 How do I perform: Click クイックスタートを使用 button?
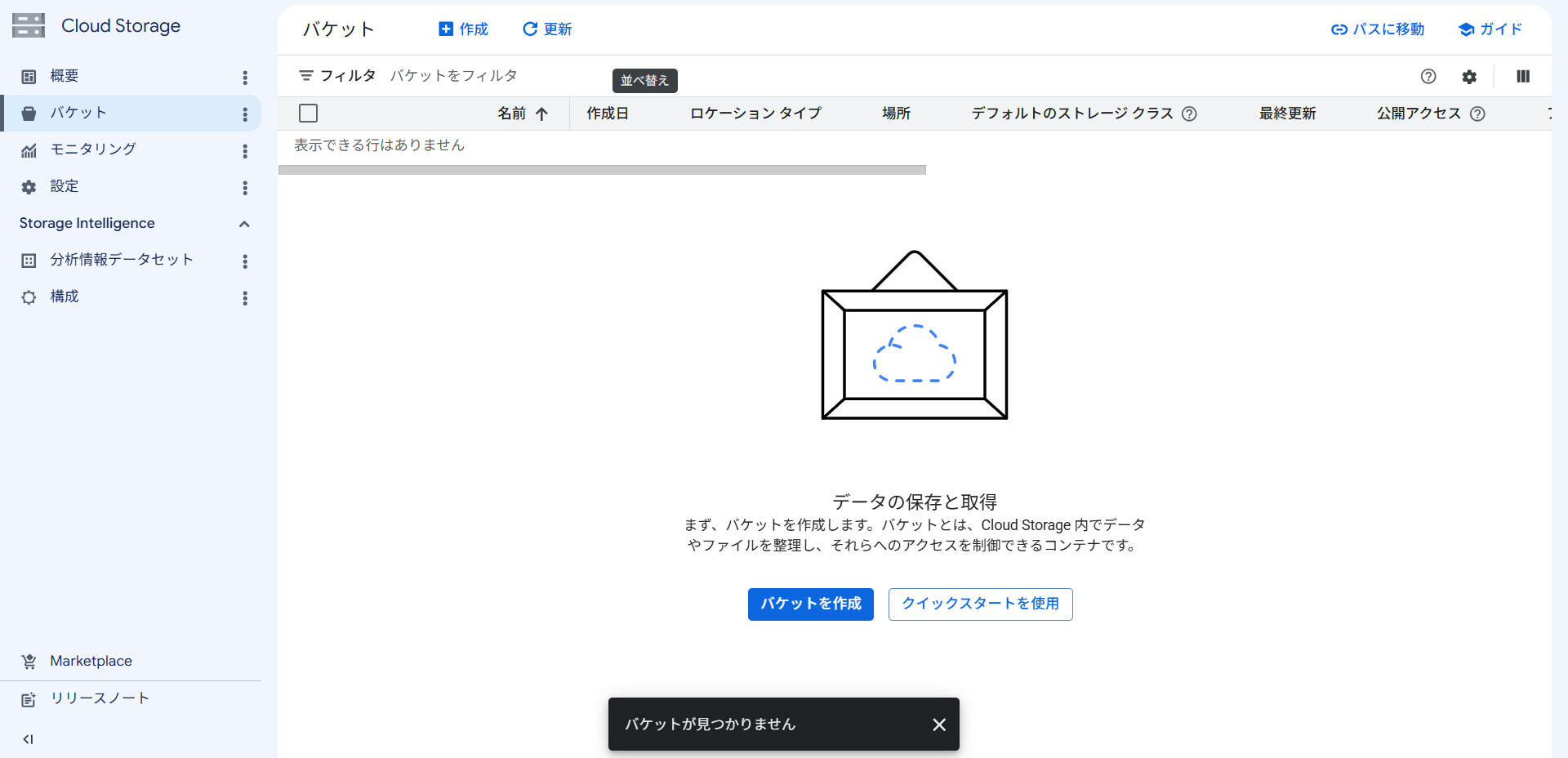click(980, 604)
